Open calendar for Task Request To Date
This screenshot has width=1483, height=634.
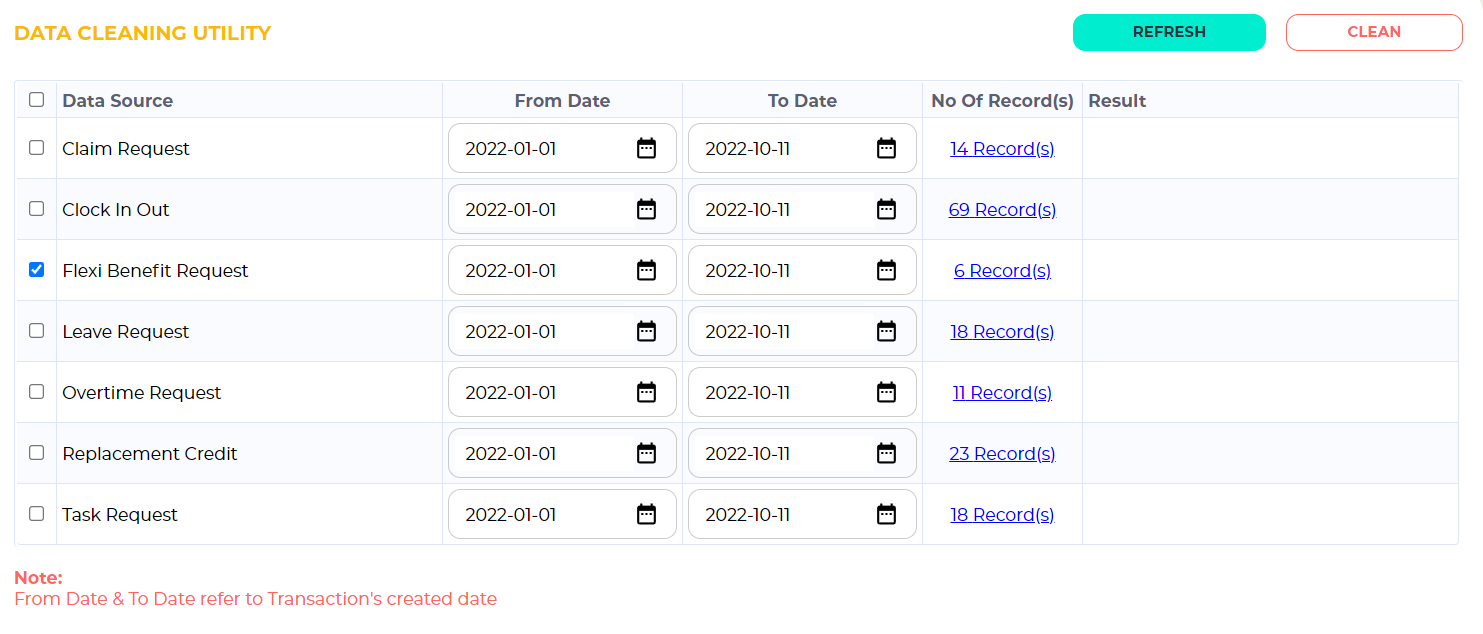[886, 515]
